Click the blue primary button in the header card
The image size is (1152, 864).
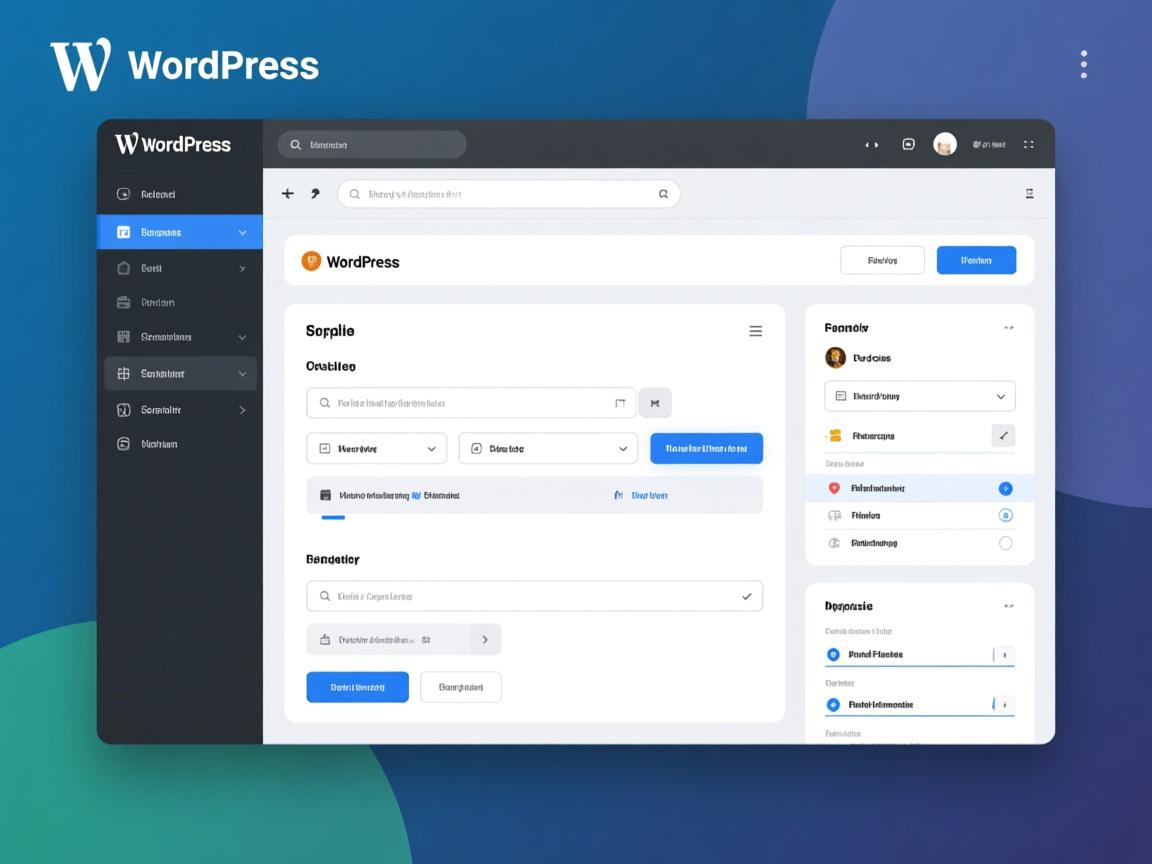(976, 259)
